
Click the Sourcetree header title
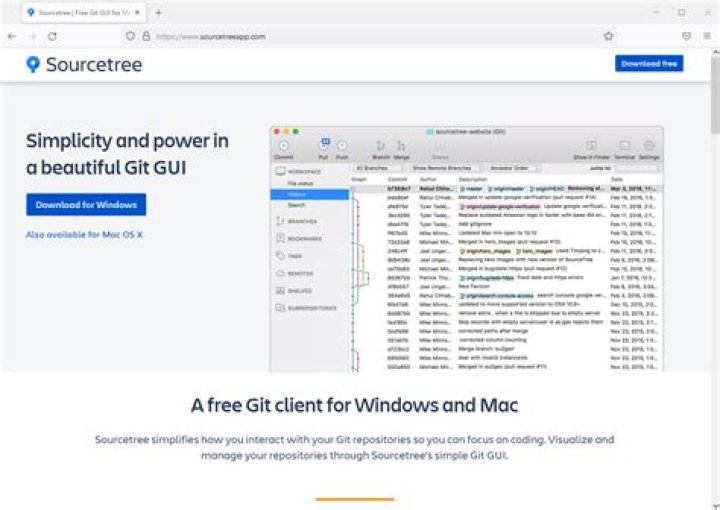coord(94,64)
